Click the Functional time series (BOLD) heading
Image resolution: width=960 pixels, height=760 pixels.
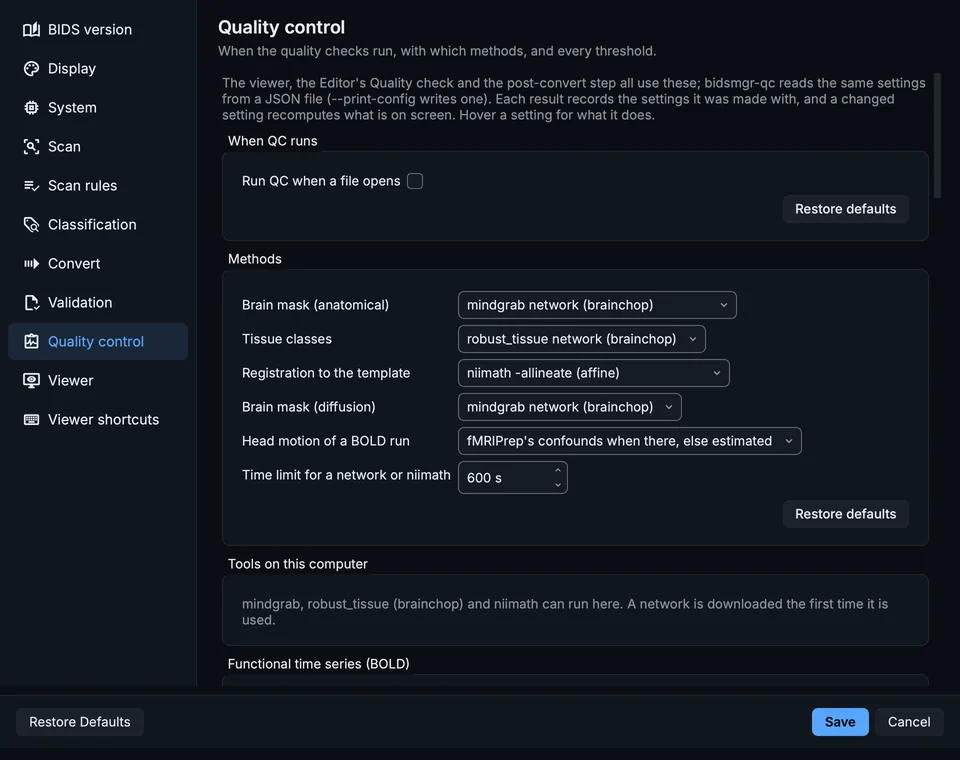[318, 664]
